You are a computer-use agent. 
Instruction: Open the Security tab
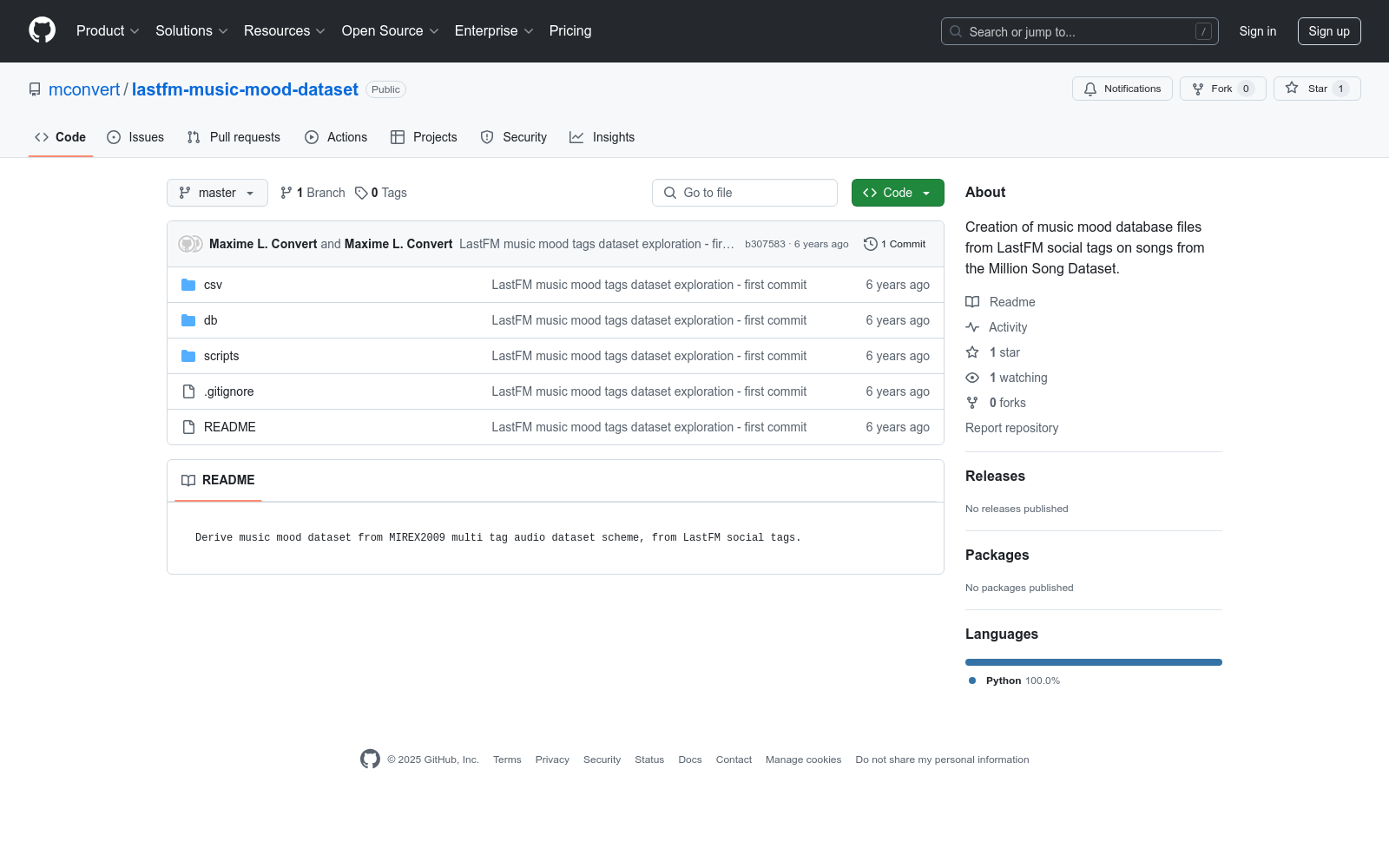(514, 137)
